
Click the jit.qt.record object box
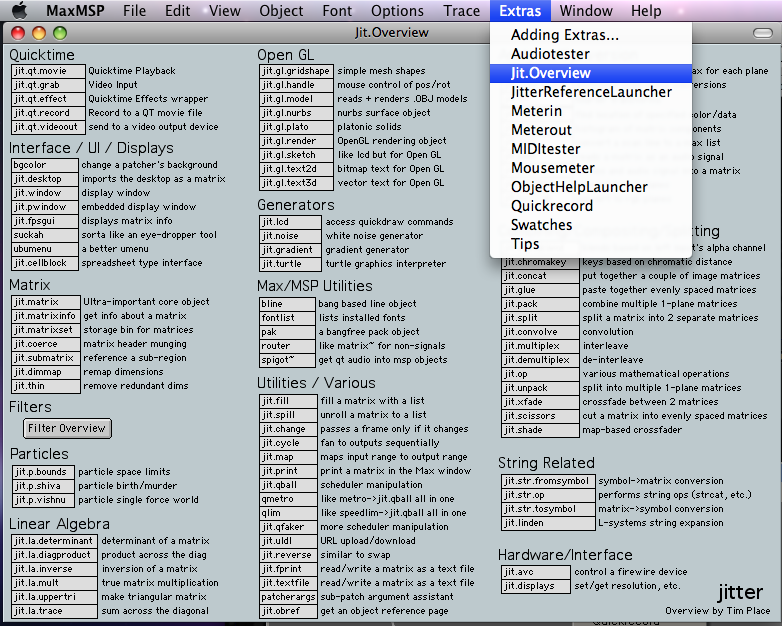click(x=48, y=113)
